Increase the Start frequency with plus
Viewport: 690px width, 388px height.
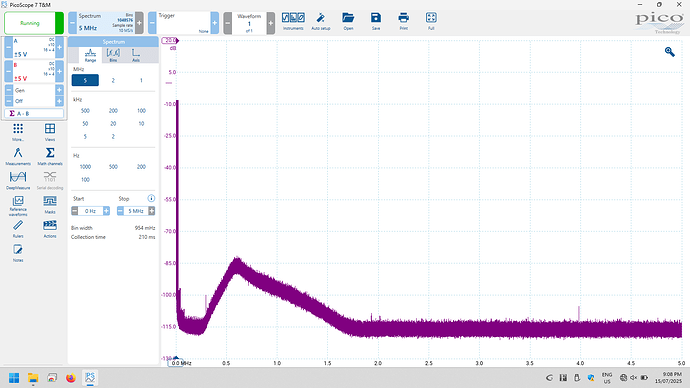click(106, 211)
